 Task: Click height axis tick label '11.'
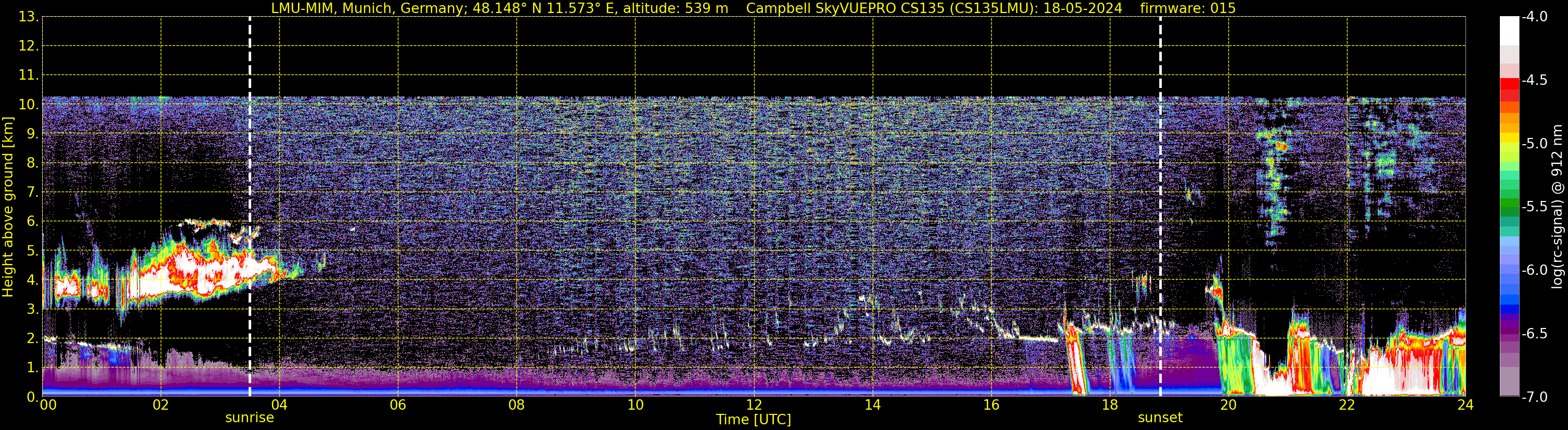pos(28,75)
